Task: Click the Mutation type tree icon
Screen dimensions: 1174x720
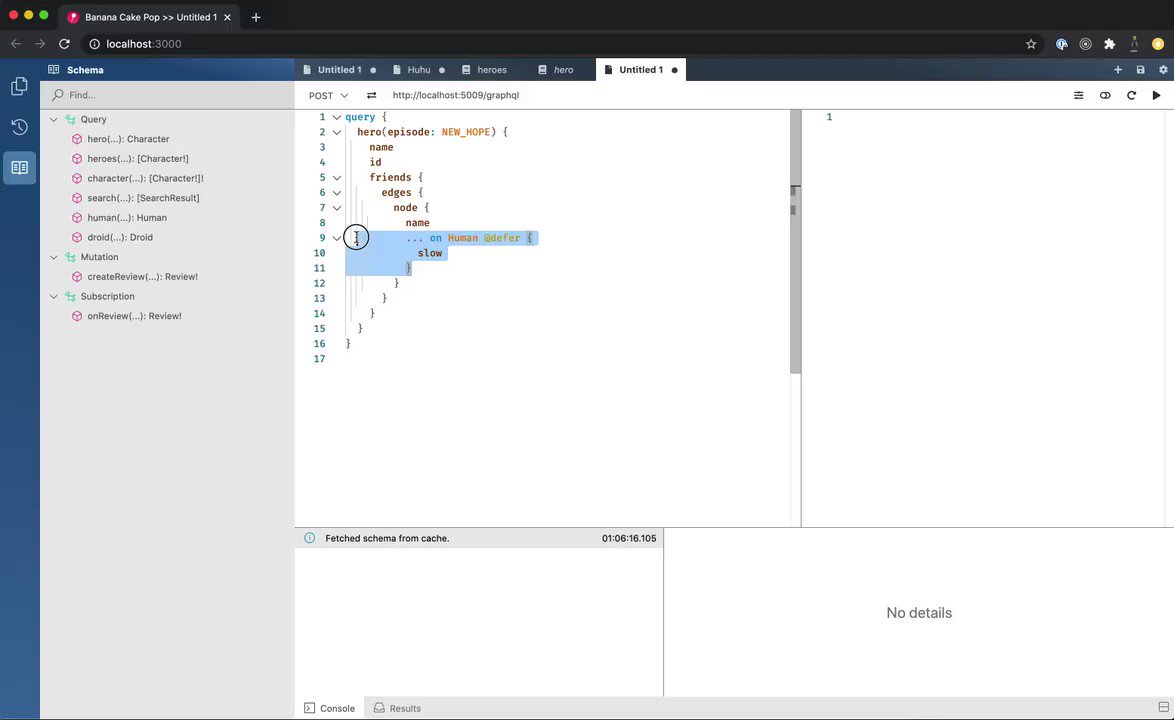Action: [x=70, y=257]
